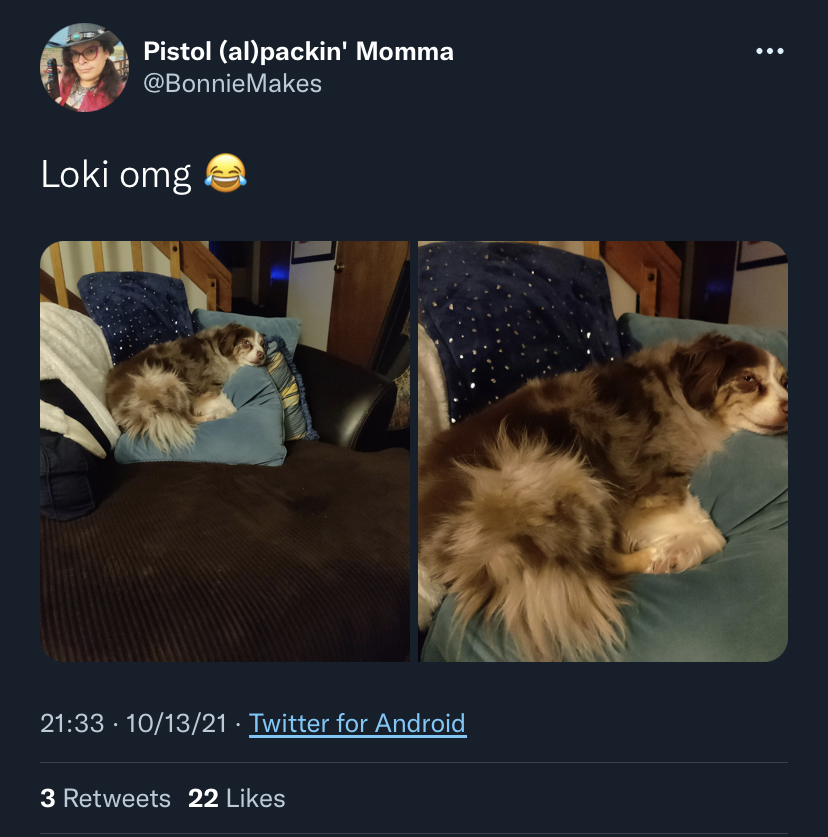
Task: Open the profile picture of Pistol (al)packin' Momma
Action: [84, 67]
